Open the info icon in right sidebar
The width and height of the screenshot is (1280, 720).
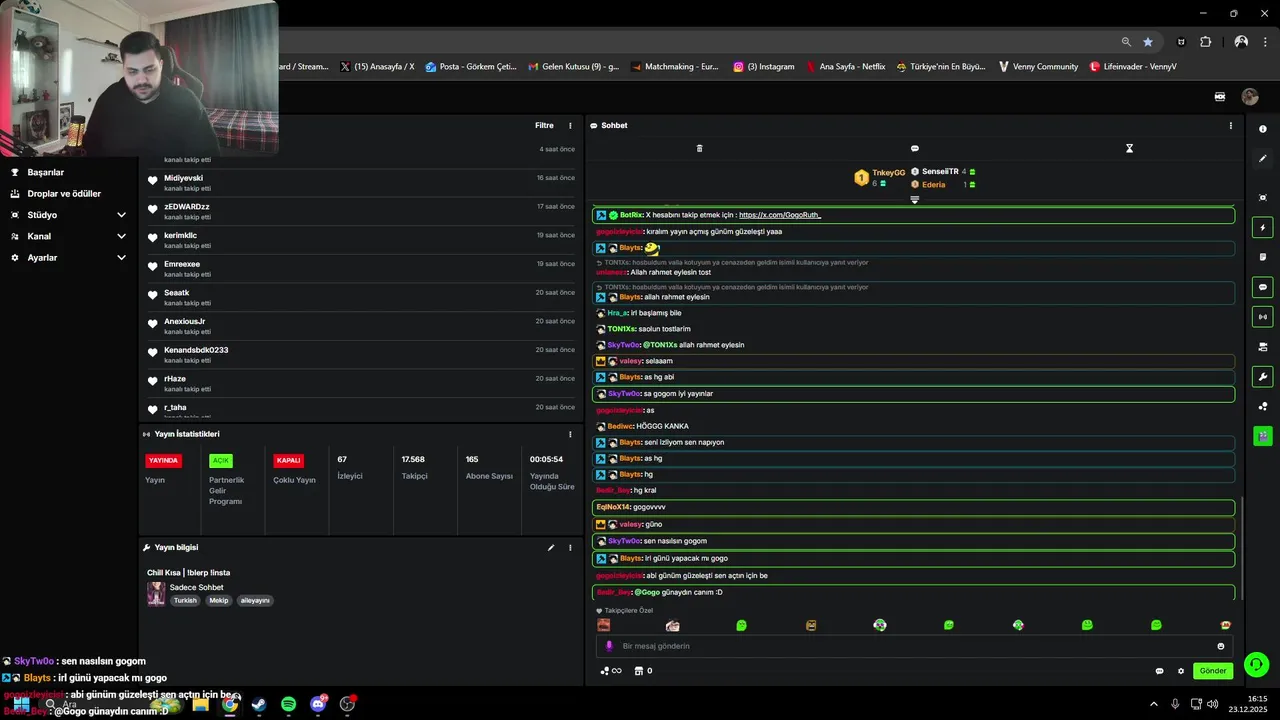tap(1263, 129)
